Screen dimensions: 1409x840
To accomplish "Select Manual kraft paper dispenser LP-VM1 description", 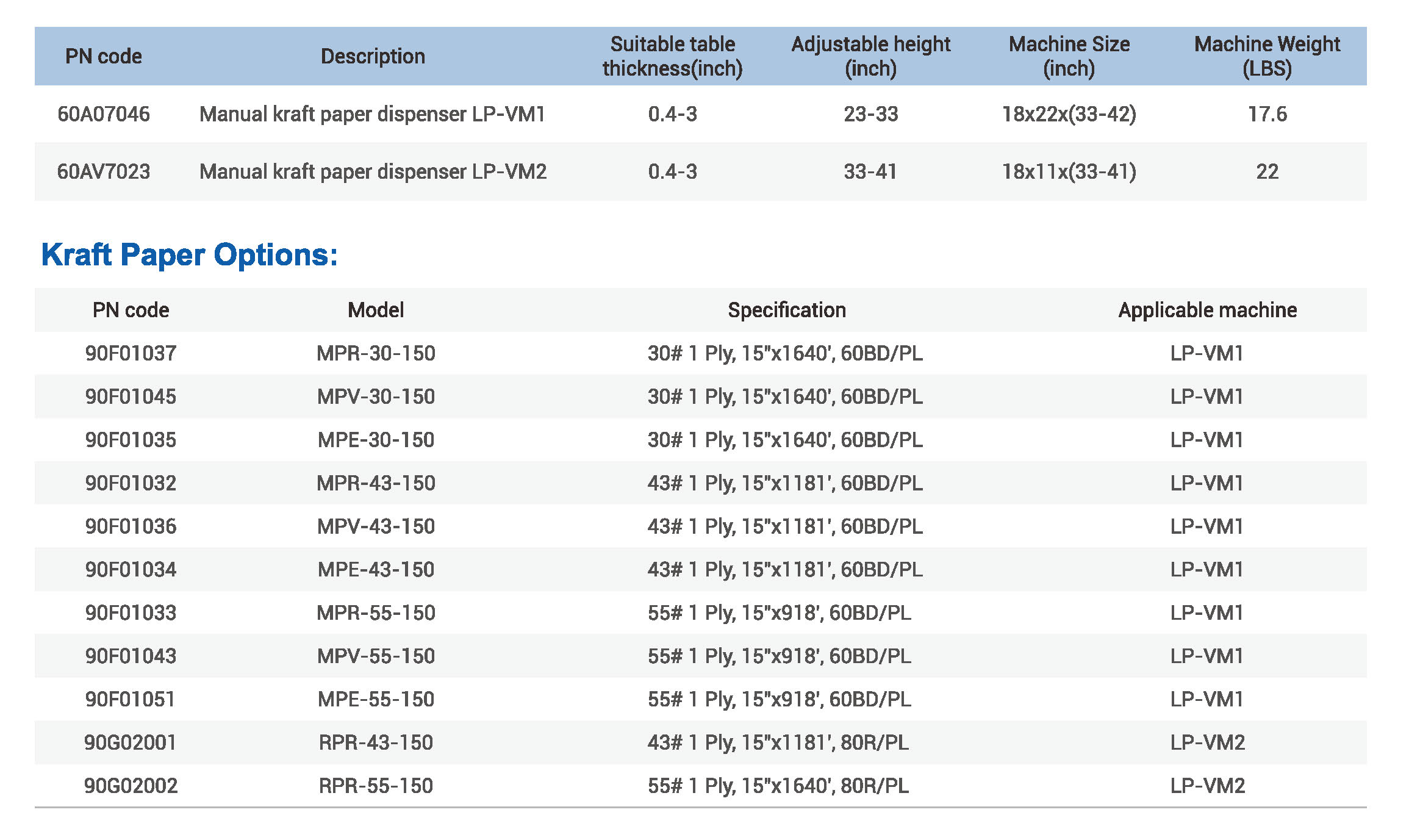I will 375,113.
